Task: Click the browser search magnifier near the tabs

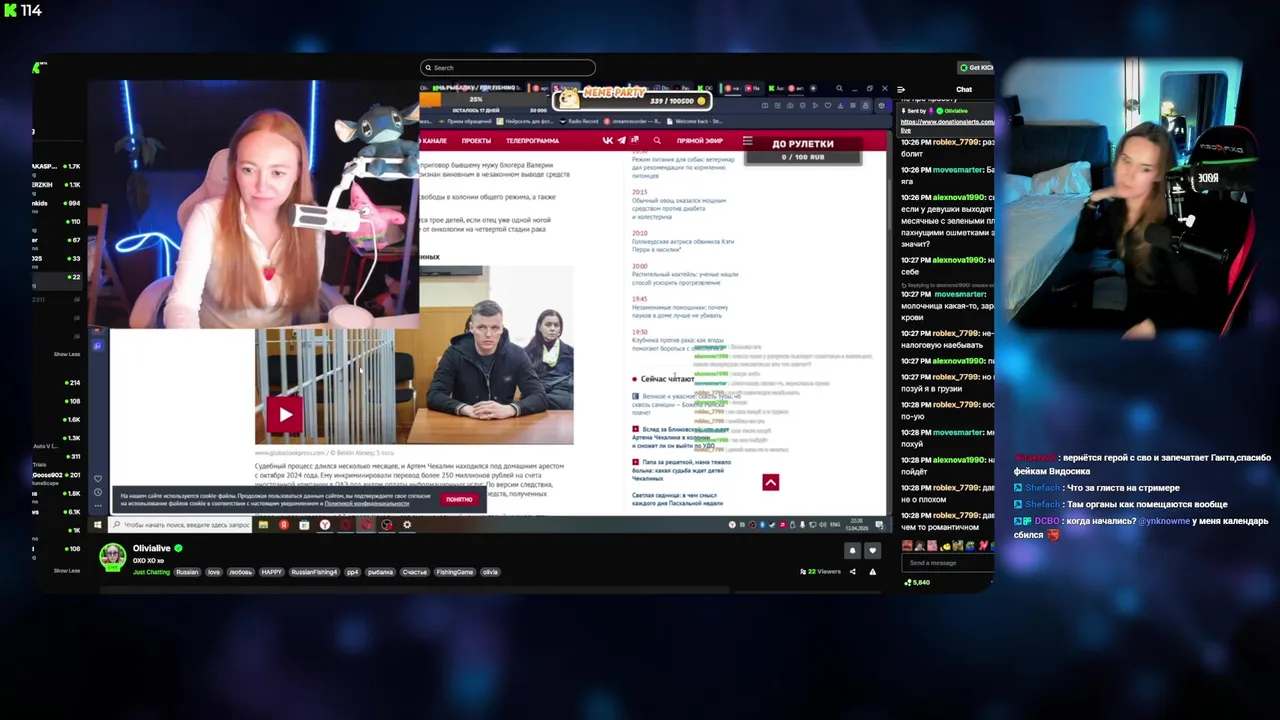Action: 839,88
